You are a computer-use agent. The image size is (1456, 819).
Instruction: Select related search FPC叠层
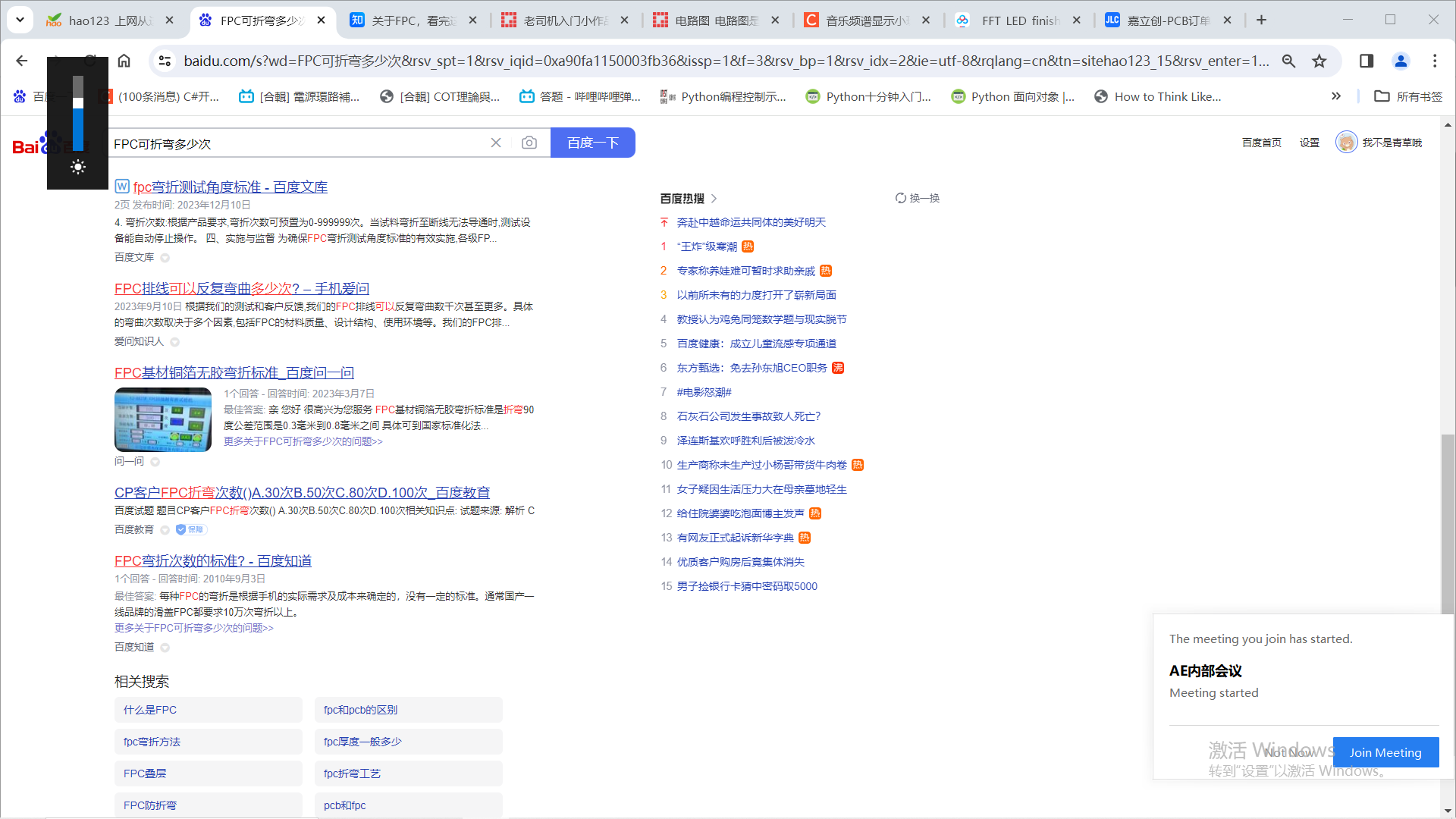209,773
